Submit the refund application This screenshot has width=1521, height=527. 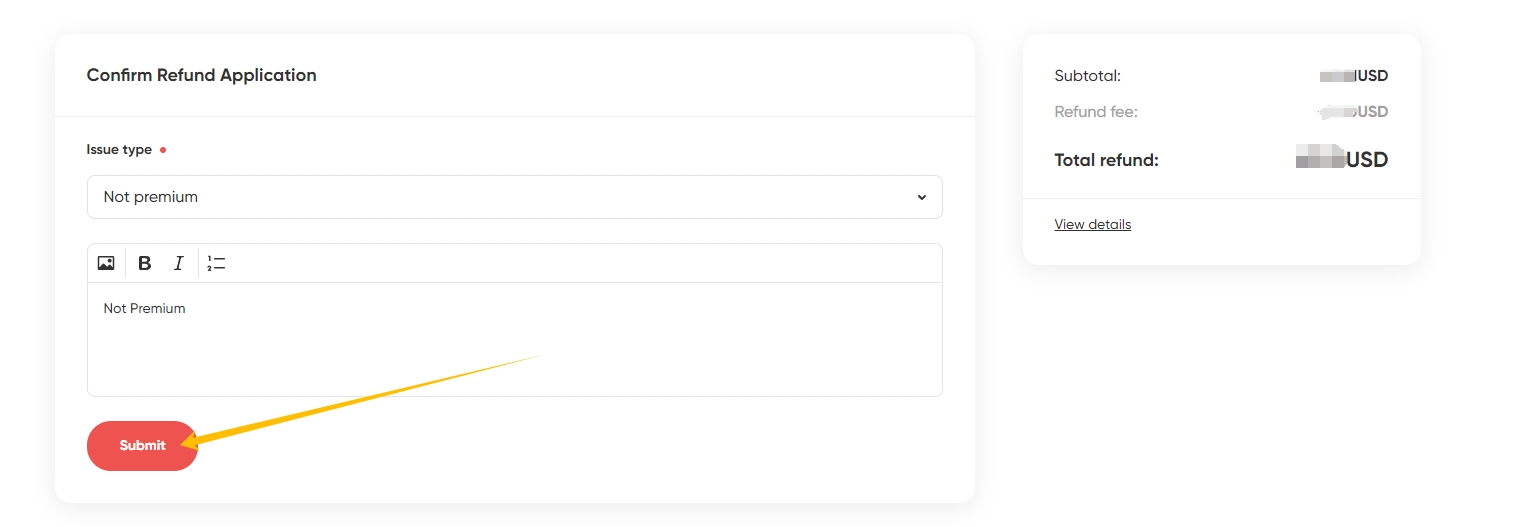[142, 446]
